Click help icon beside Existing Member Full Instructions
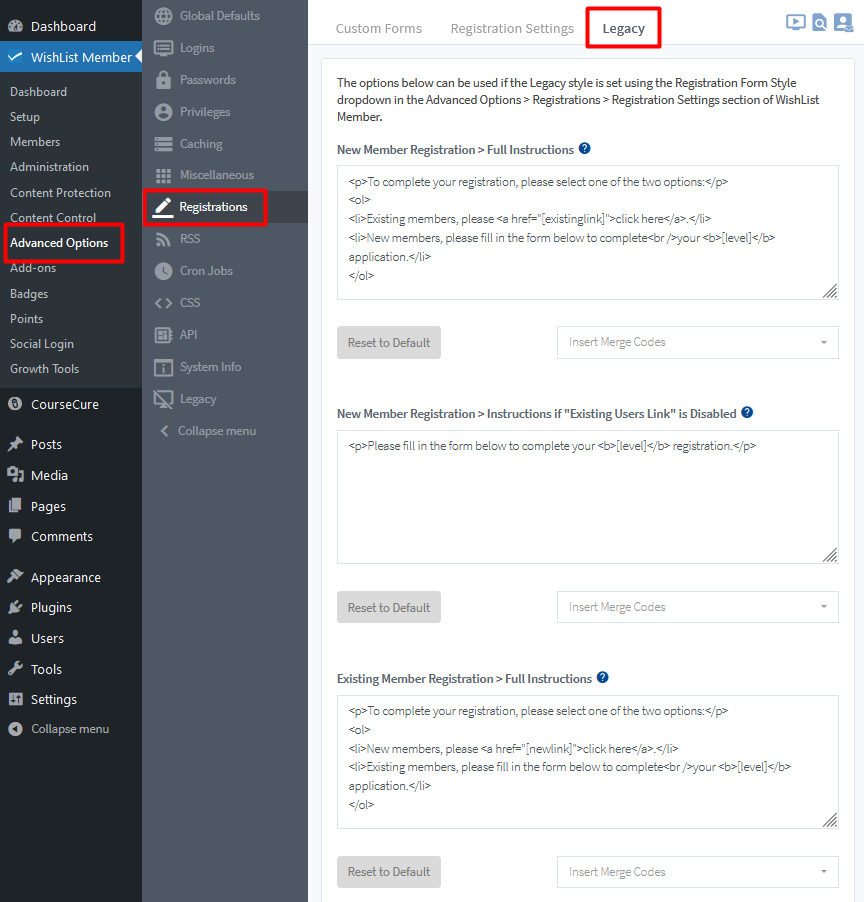The image size is (864, 902). click(x=602, y=678)
